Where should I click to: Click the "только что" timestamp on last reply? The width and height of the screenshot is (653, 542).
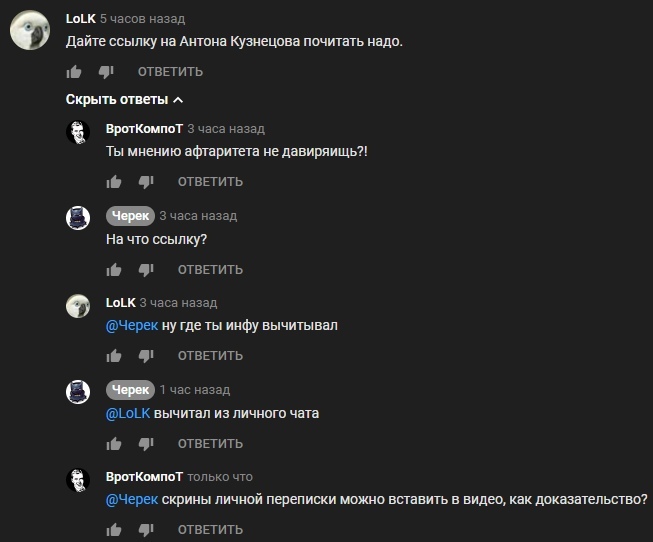pyautogui.click(x=220, y=477)
